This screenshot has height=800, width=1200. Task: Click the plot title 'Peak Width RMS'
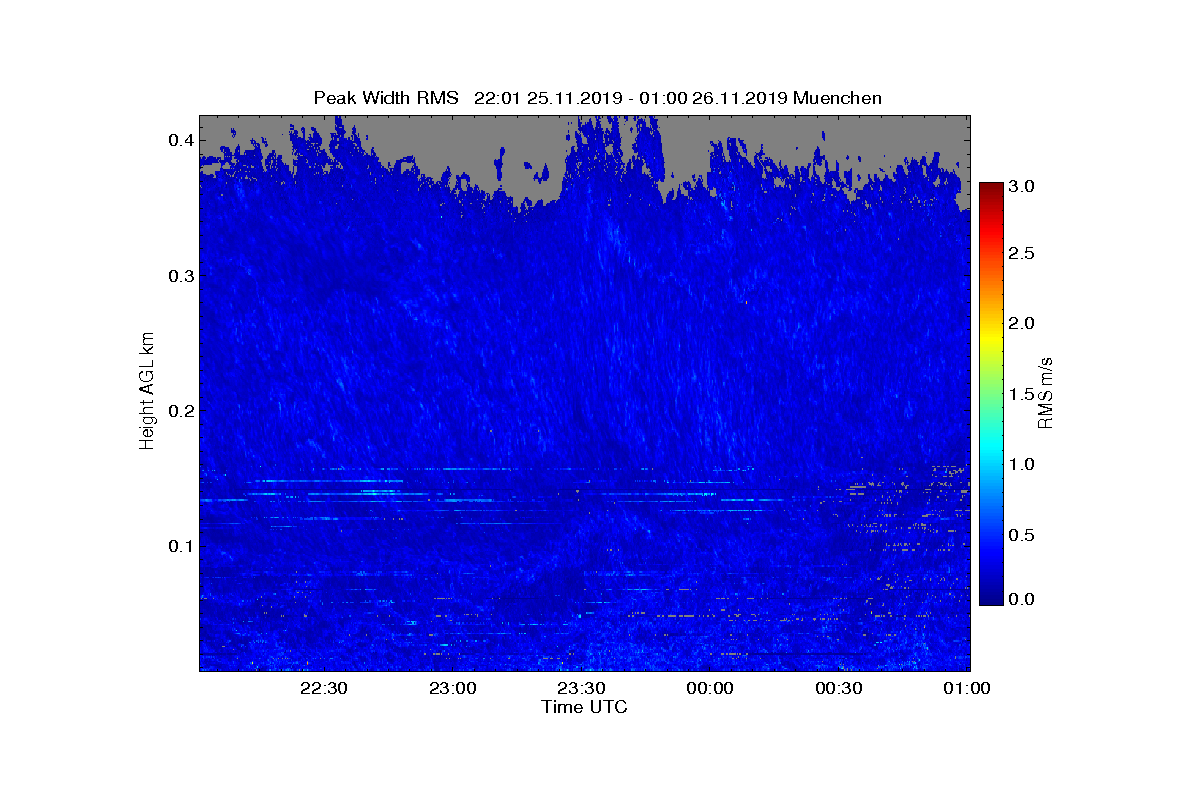tap(386, 97)
